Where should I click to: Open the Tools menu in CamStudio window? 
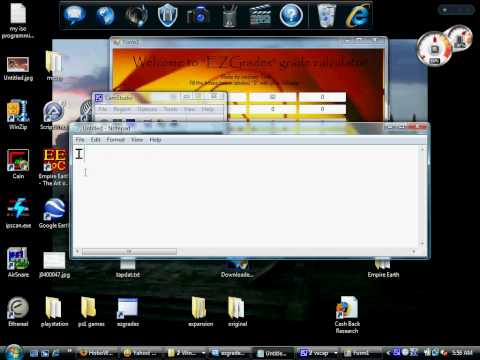coord(170,109)
